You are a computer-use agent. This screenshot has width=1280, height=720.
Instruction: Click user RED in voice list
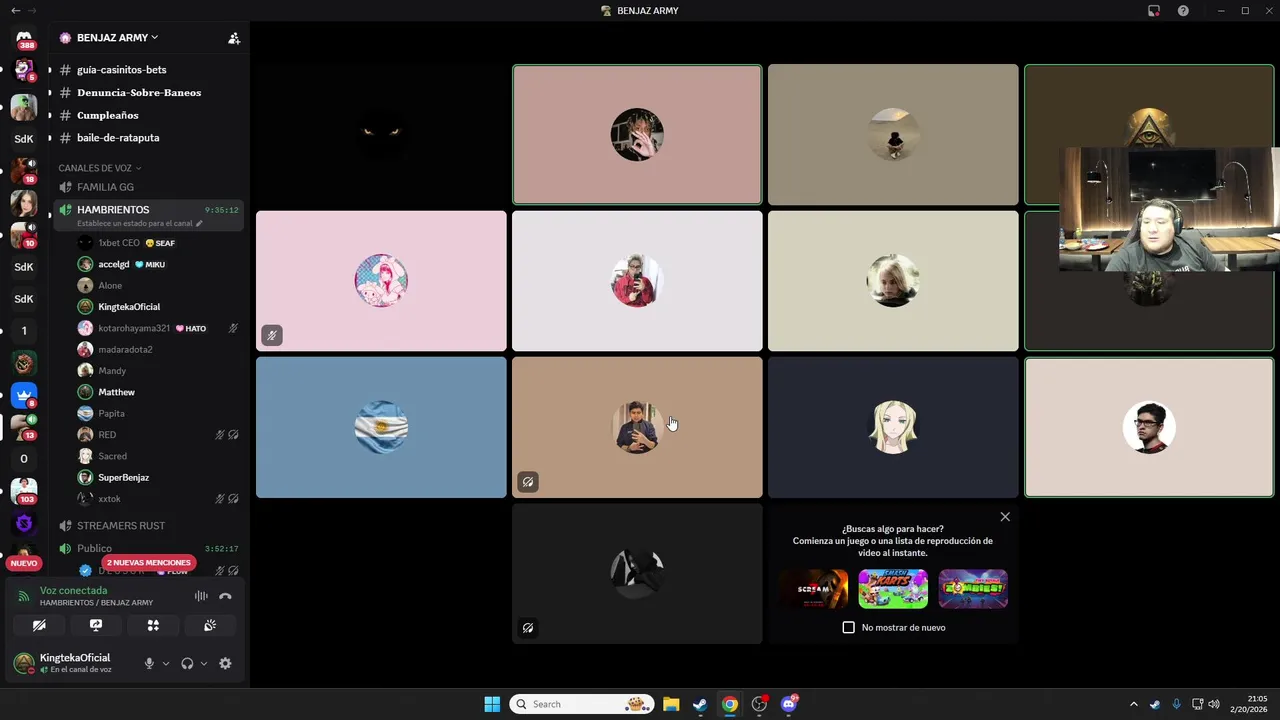pos(158,435)
